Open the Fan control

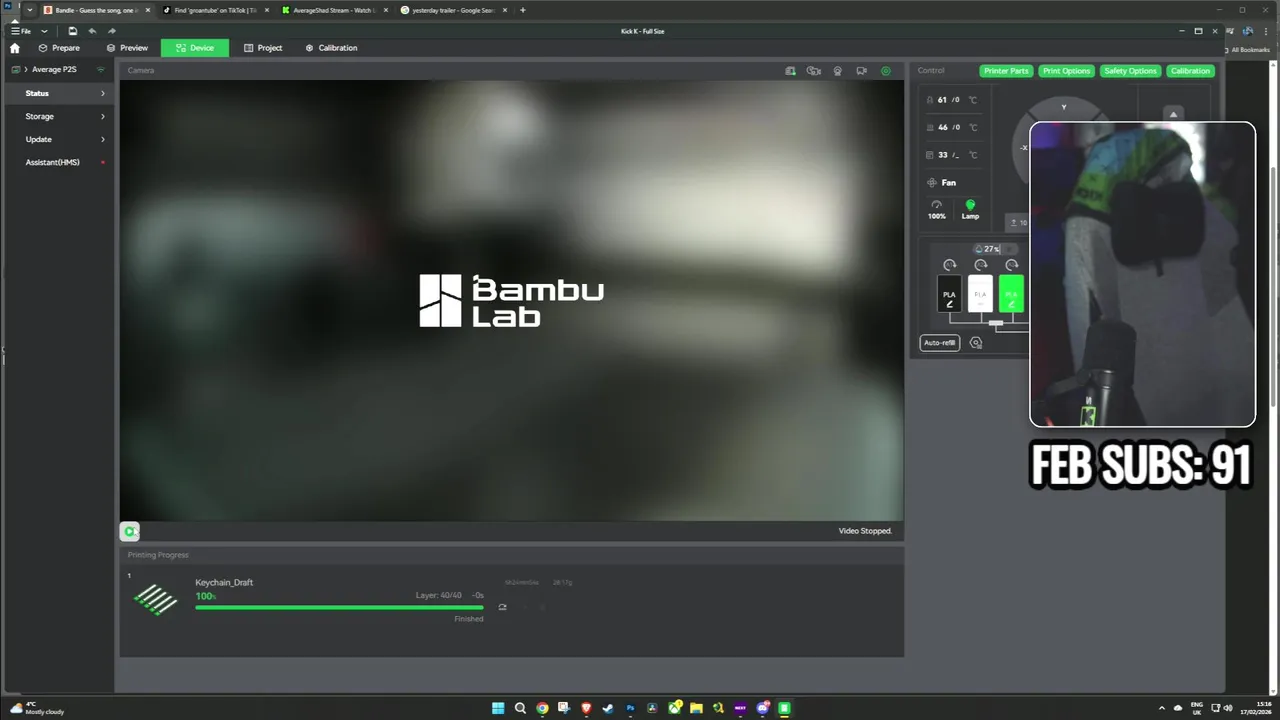point(942,183)
